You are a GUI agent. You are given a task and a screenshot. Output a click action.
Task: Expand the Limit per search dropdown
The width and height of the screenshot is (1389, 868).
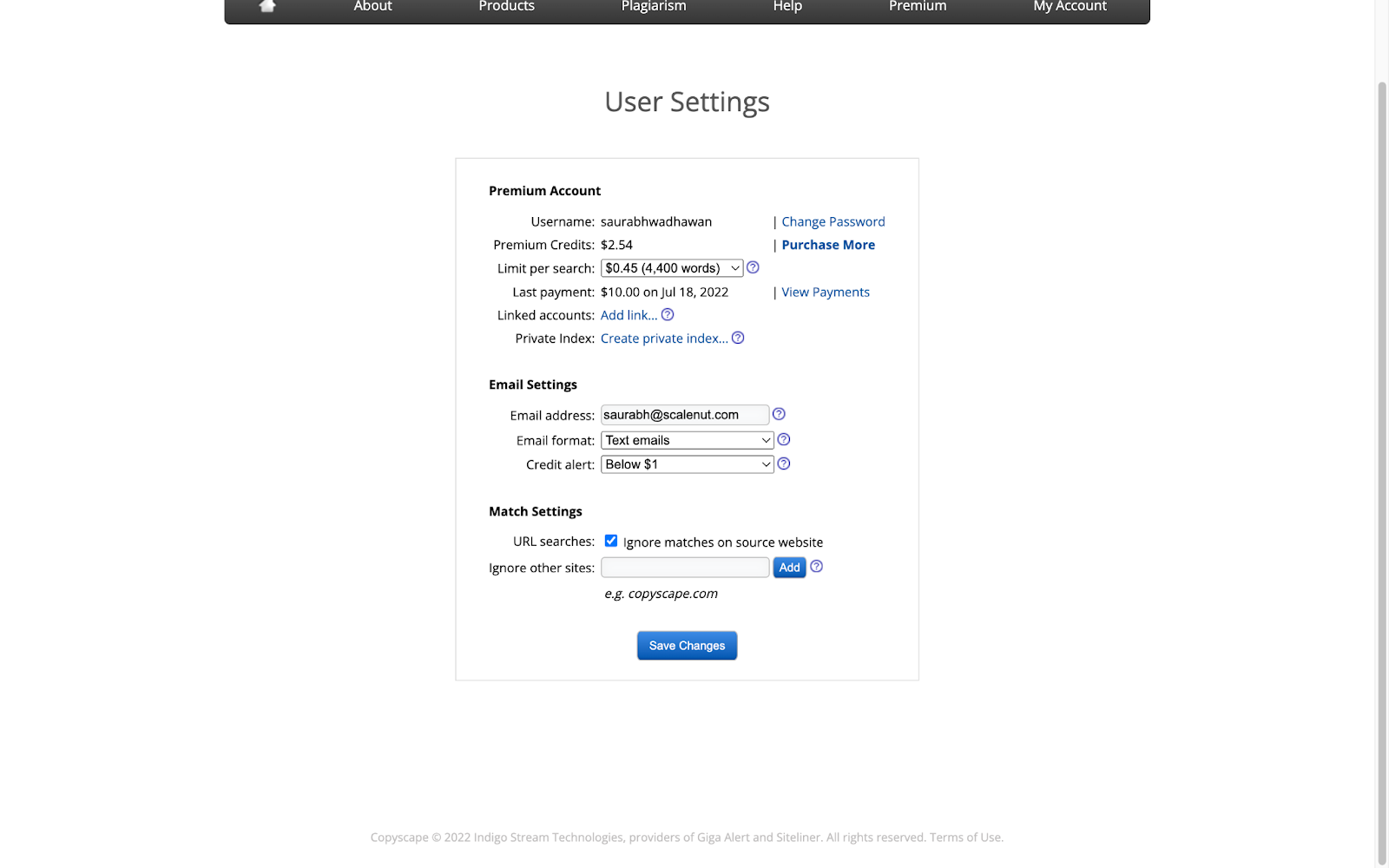point(672,268)
